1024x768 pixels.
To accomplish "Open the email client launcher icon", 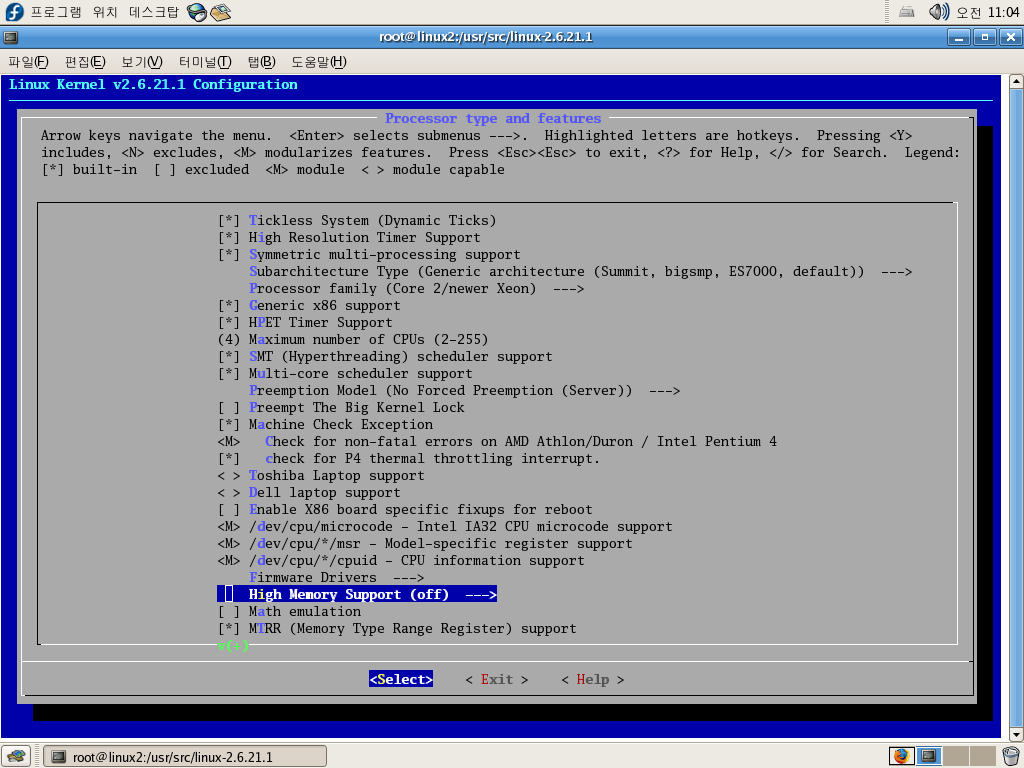I will pos(220,12).
